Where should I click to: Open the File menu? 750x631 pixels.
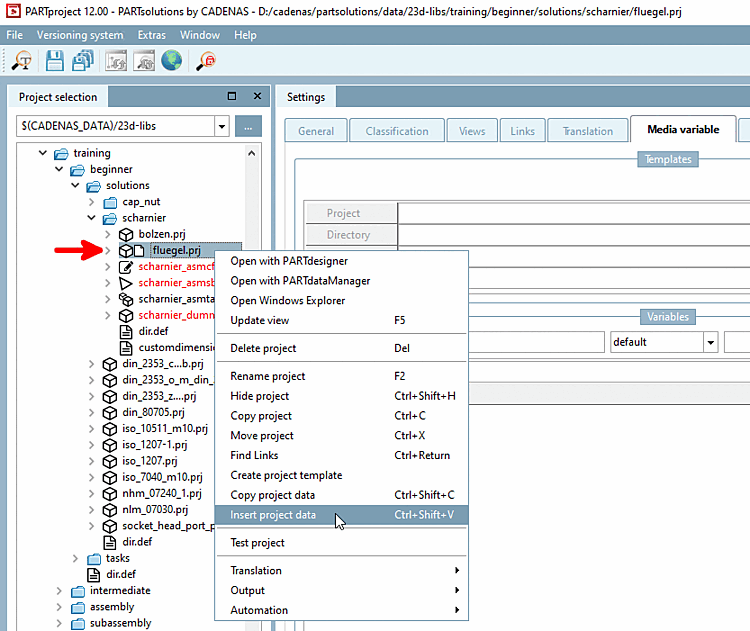point(14,35)
